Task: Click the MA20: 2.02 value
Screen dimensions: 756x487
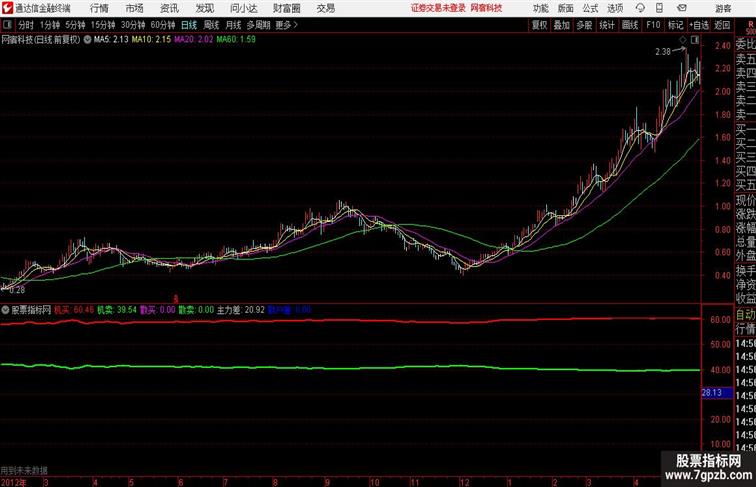Action: (x=193, y=40)
